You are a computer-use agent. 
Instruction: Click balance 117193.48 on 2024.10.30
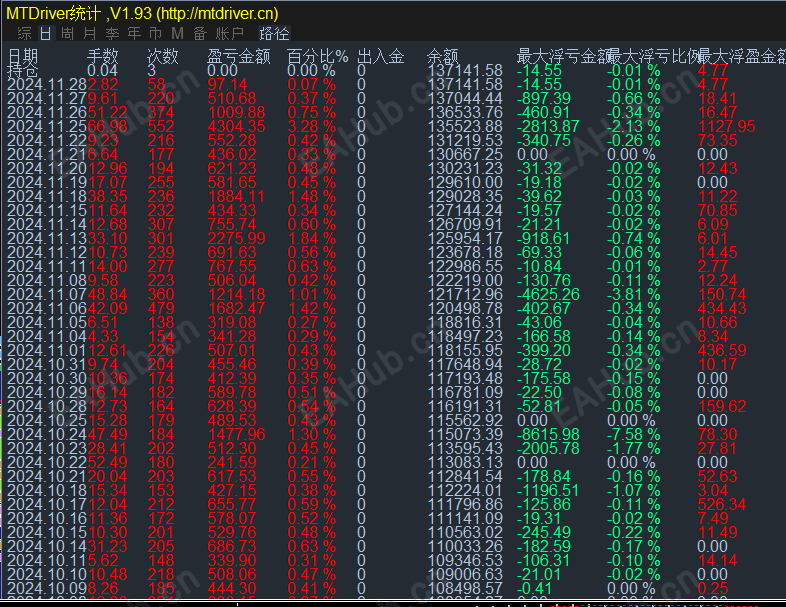[465, 379]
